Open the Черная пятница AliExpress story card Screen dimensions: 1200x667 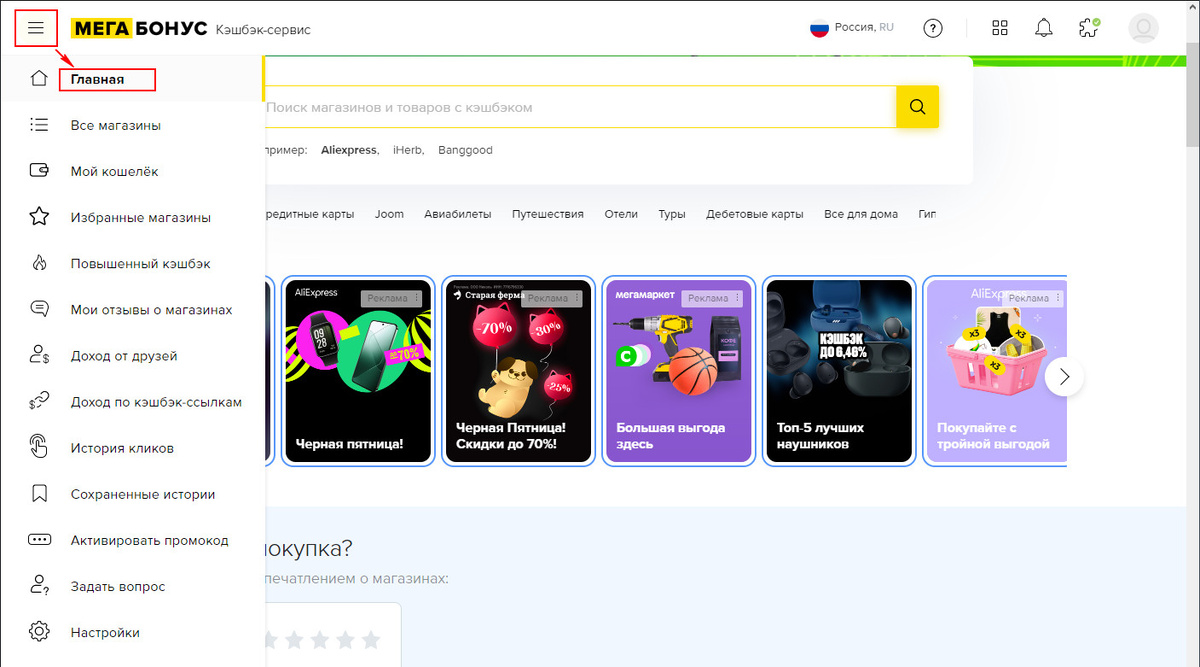coord(358,371)
